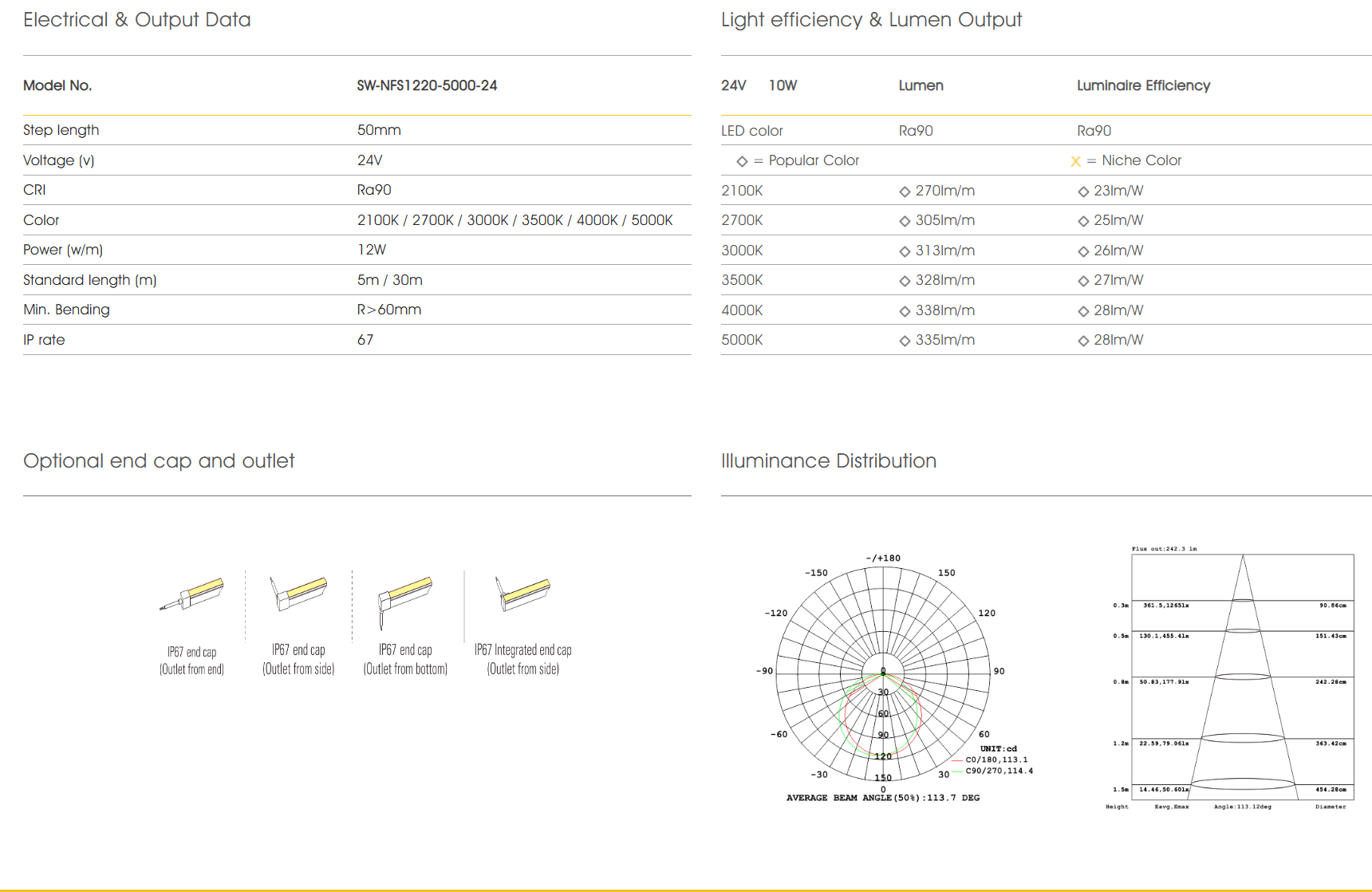The image size is (1372, 892).
Task: Click the diamond Popular Color legend icon
Action: coord(742,161)
